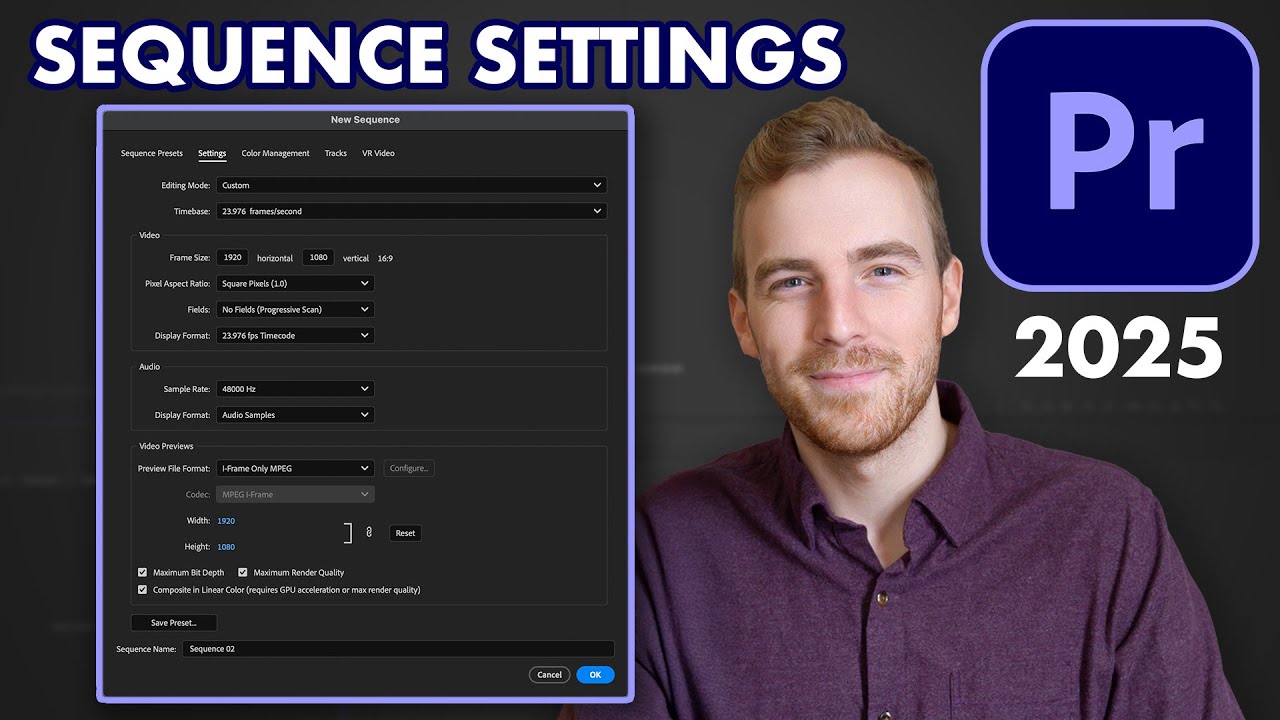Click the chain link icon for preview dimensions

(369, 533)
